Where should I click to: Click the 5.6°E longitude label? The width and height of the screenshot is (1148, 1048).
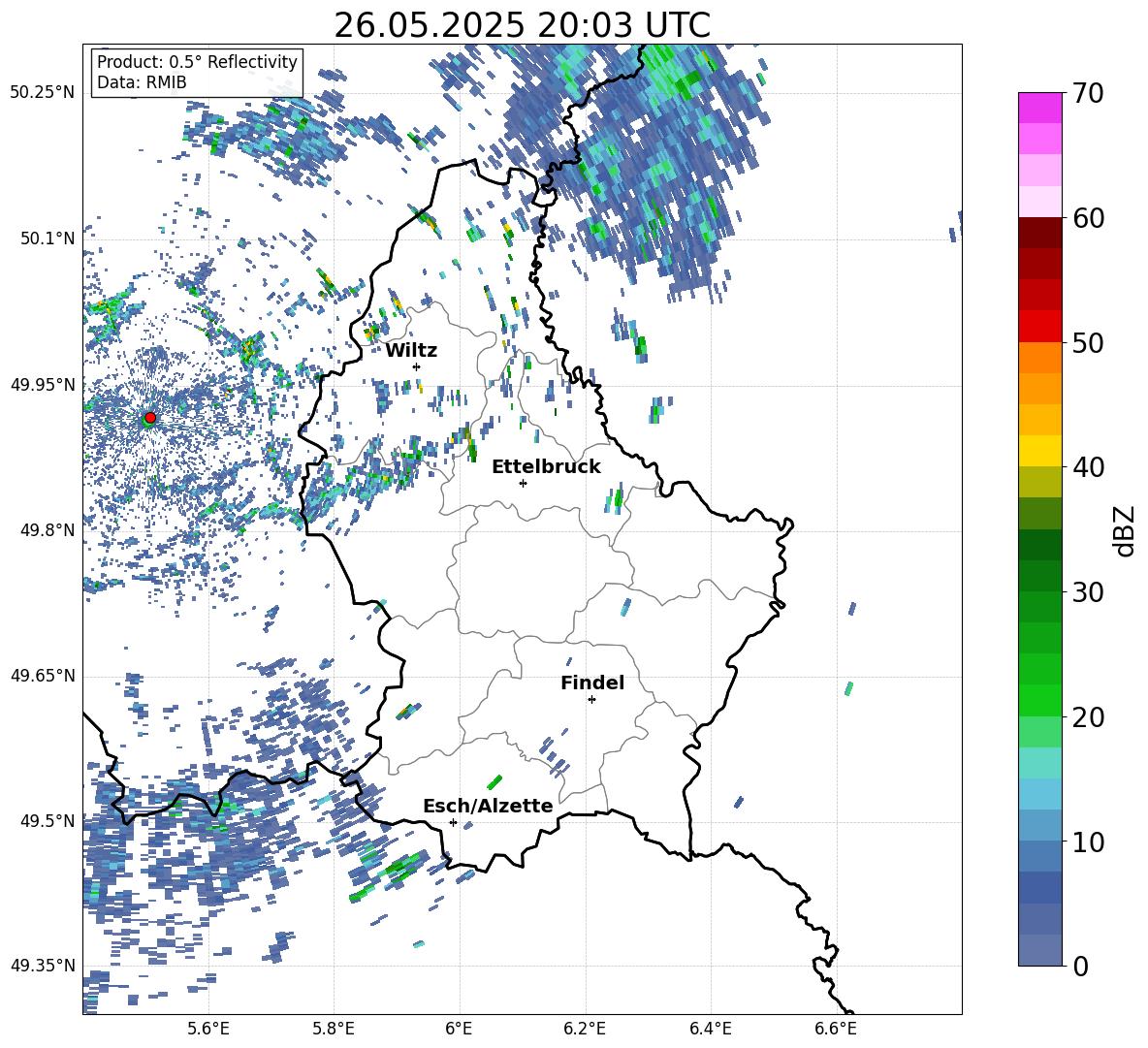[x=208, y=1029]
